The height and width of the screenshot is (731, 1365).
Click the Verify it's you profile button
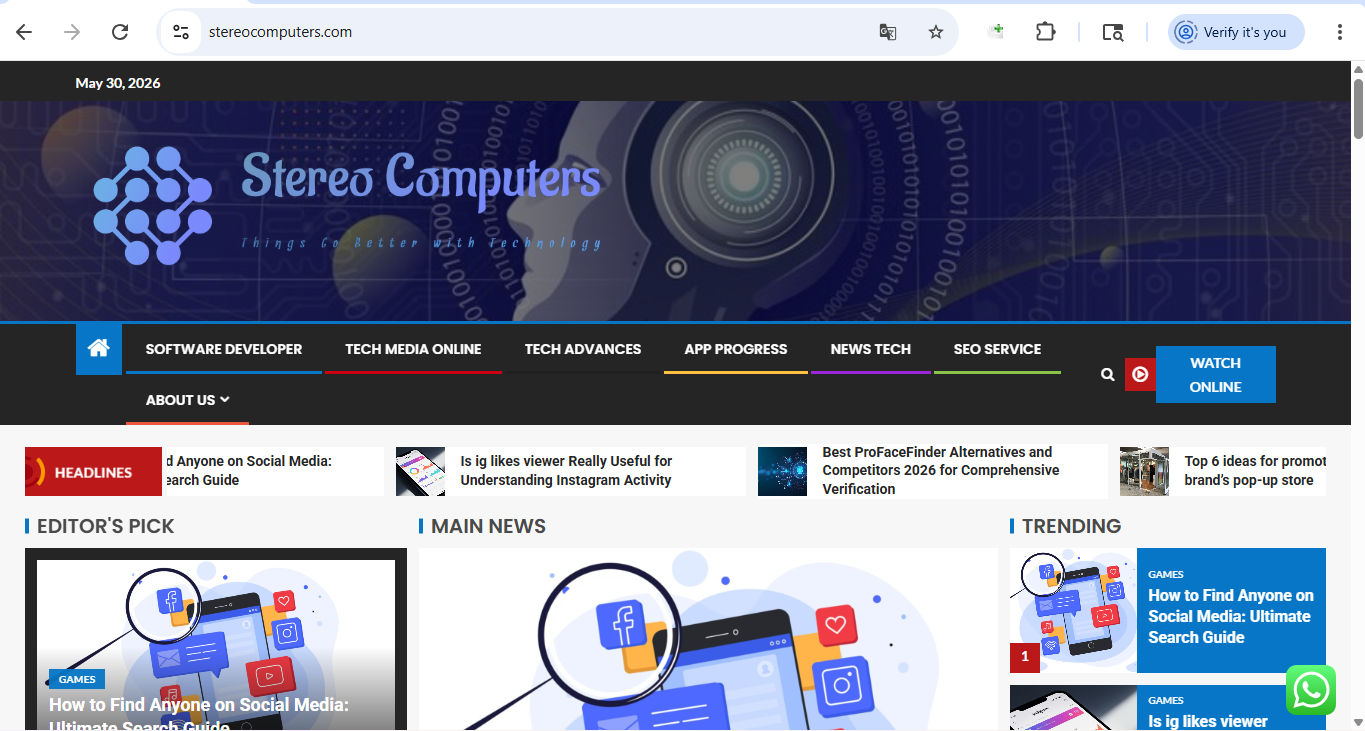click(1236, 32)
